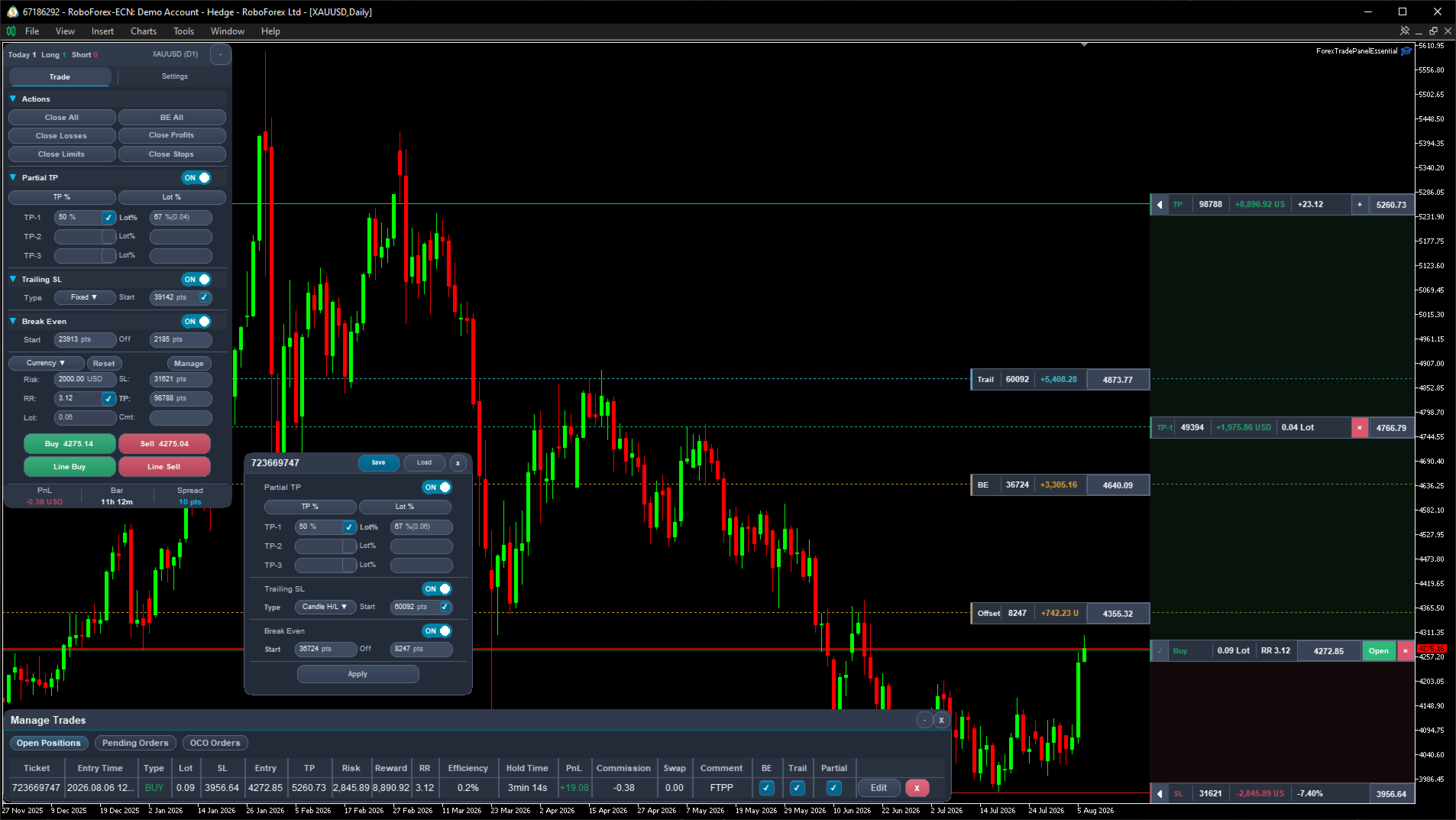Uncheck the BE checkbox in positions row
Viewport: 1456px width, 820px height.
click(x=767, y=788)
